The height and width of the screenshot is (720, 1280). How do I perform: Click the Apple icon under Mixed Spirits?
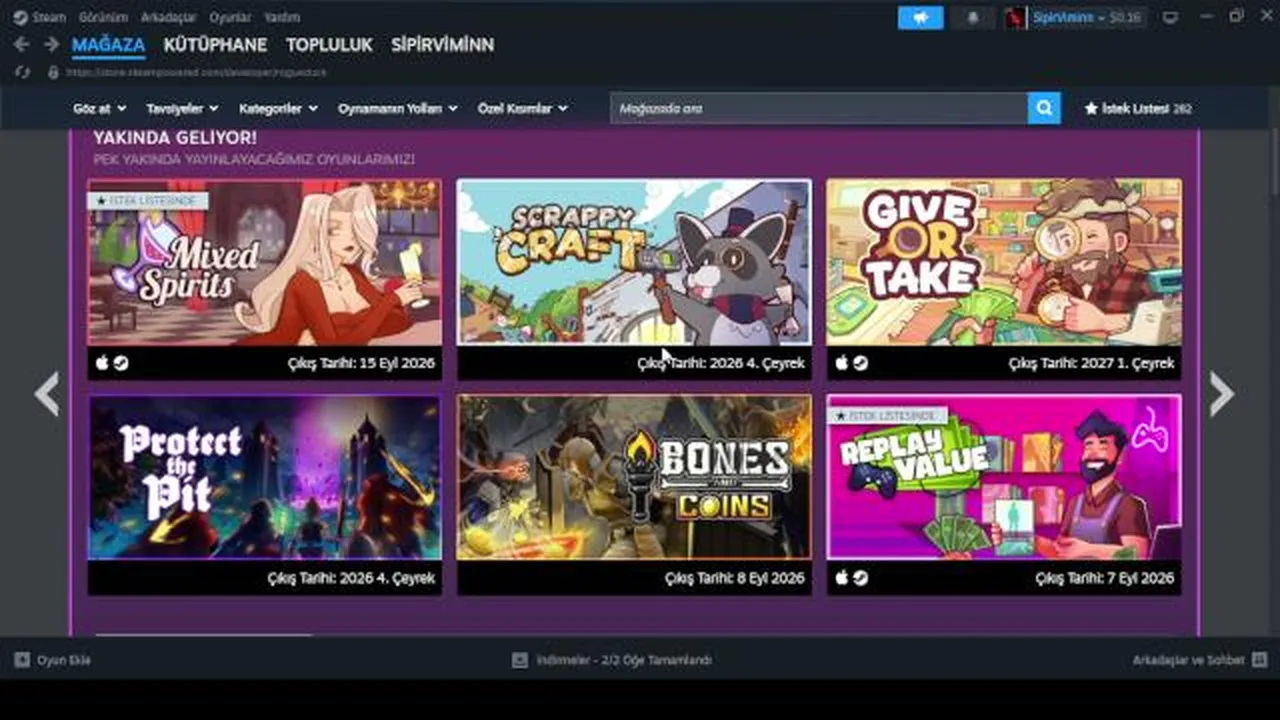pyautogui.click(x=102, y=363)
